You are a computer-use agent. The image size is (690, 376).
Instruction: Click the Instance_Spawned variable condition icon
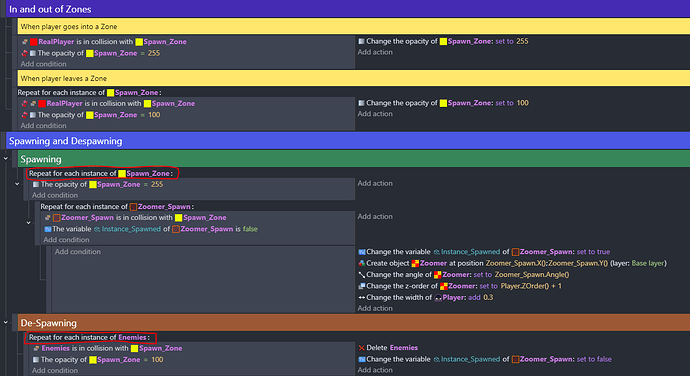click(x=48, y=229)
